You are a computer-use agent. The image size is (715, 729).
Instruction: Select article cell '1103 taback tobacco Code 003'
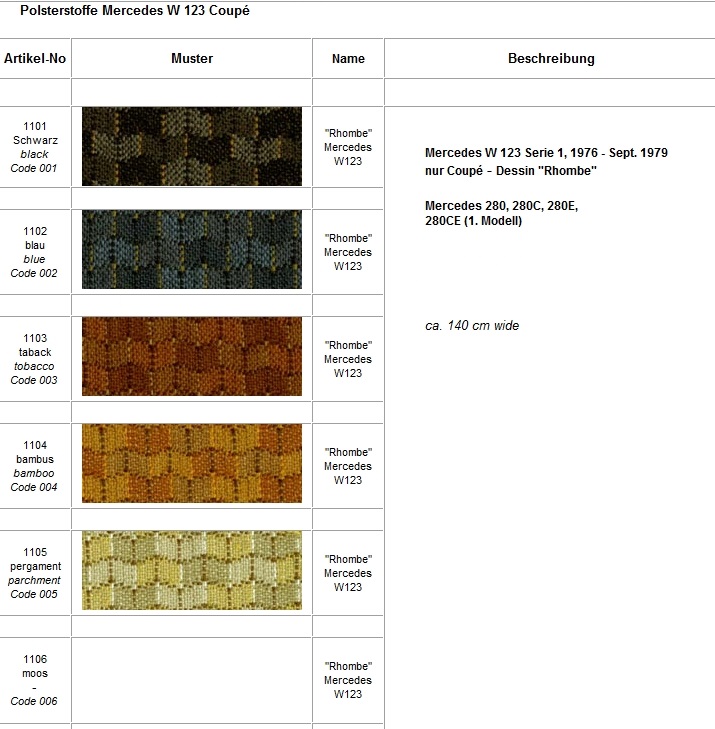pyautogui.click(x=35, y=359)
